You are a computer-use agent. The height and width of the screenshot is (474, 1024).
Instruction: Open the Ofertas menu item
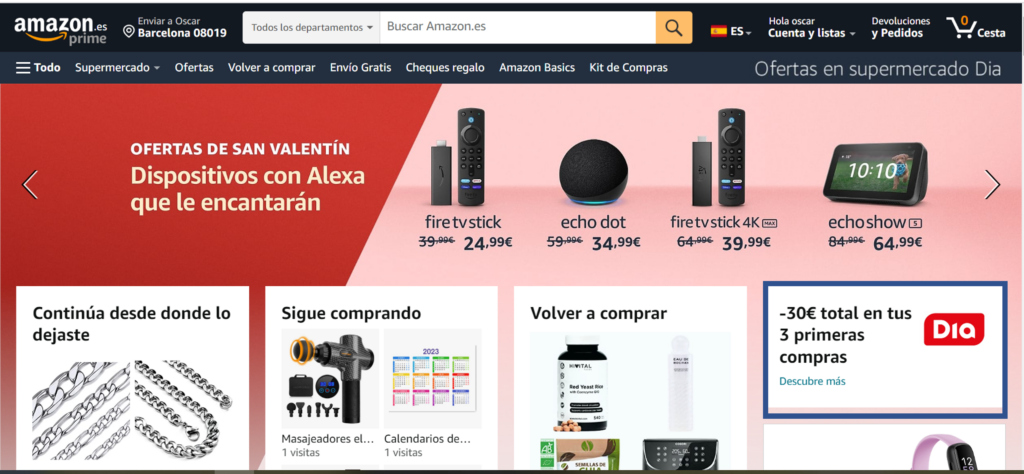(194, 67)
